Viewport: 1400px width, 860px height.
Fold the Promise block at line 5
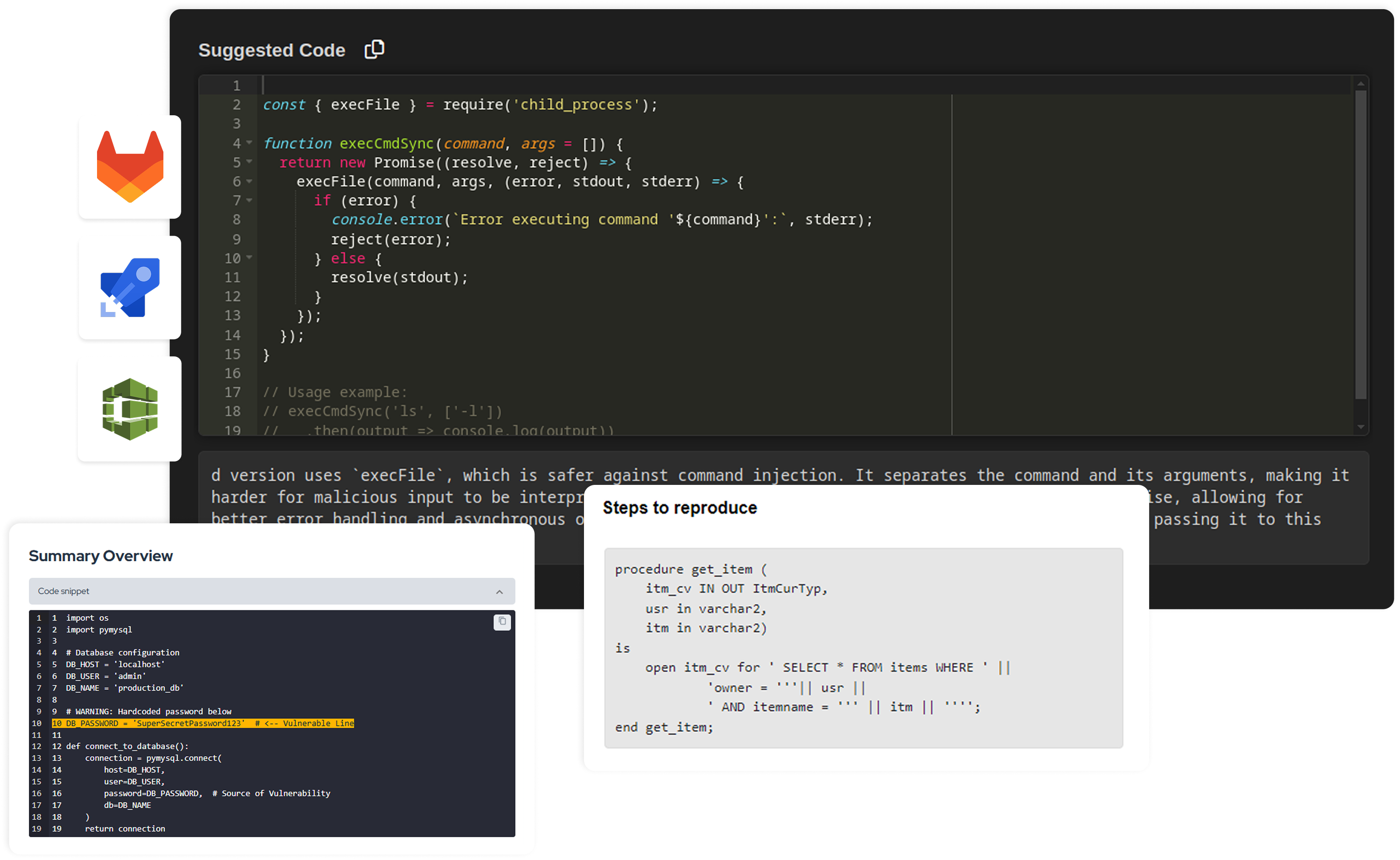(x=249, y=161)
